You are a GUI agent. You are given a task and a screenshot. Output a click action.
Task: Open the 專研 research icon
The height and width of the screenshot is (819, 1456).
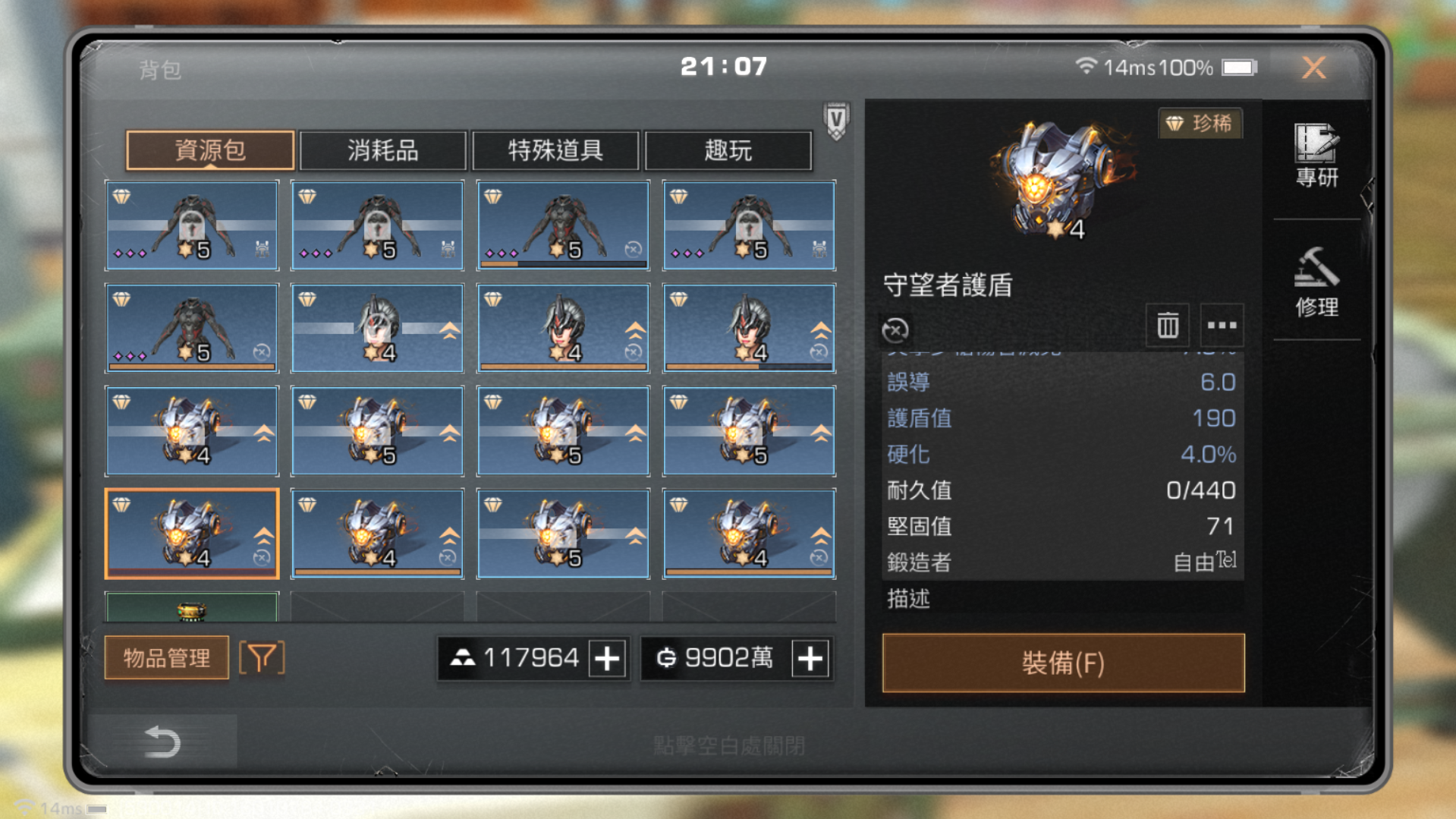[x=1316, y=156]
